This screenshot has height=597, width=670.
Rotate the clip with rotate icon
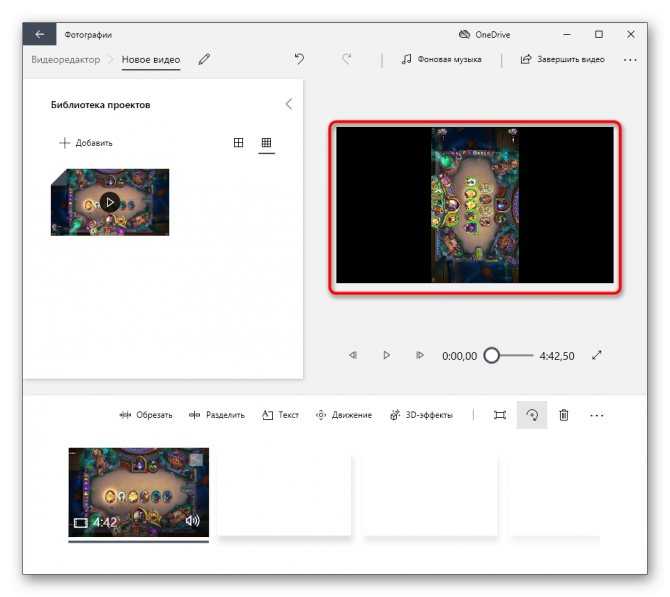(532, 415)
